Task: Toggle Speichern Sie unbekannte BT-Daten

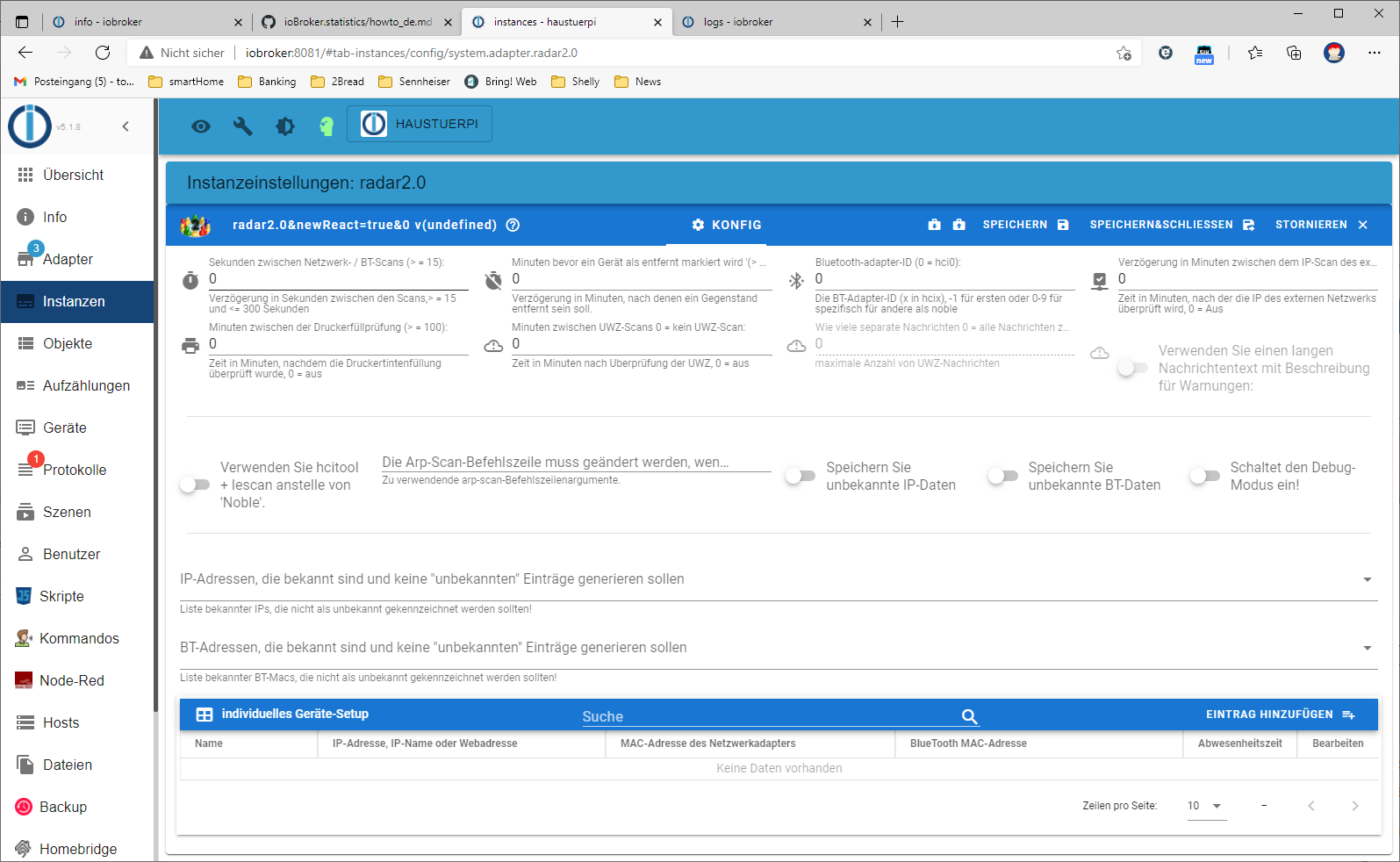Action: pyautogui.click(x=1002, y=476)
